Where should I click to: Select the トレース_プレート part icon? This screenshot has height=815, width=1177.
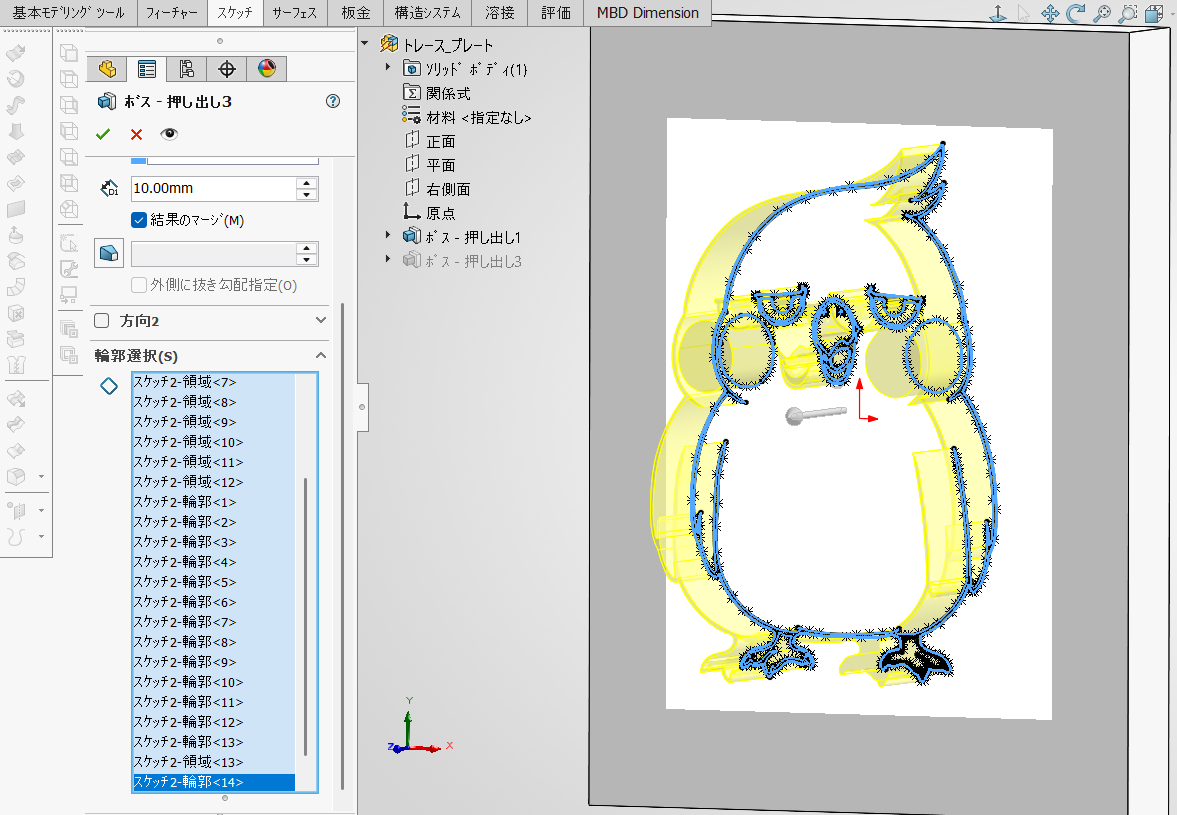[x=389, y=44]
